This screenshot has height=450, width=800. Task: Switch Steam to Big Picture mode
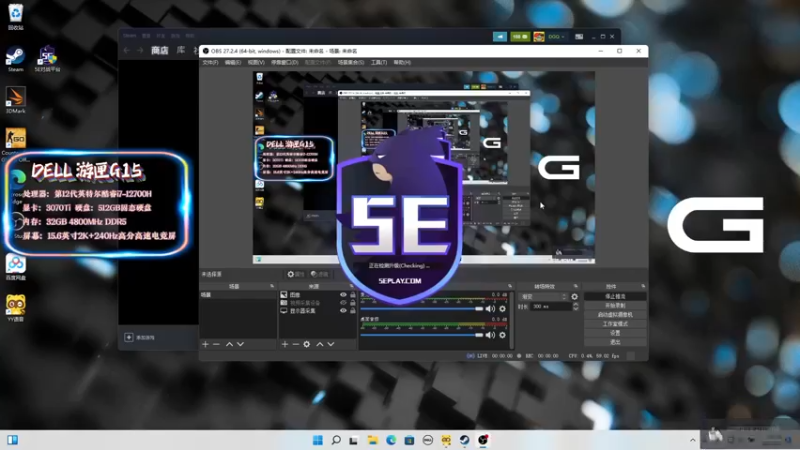[x=579, y=37]
